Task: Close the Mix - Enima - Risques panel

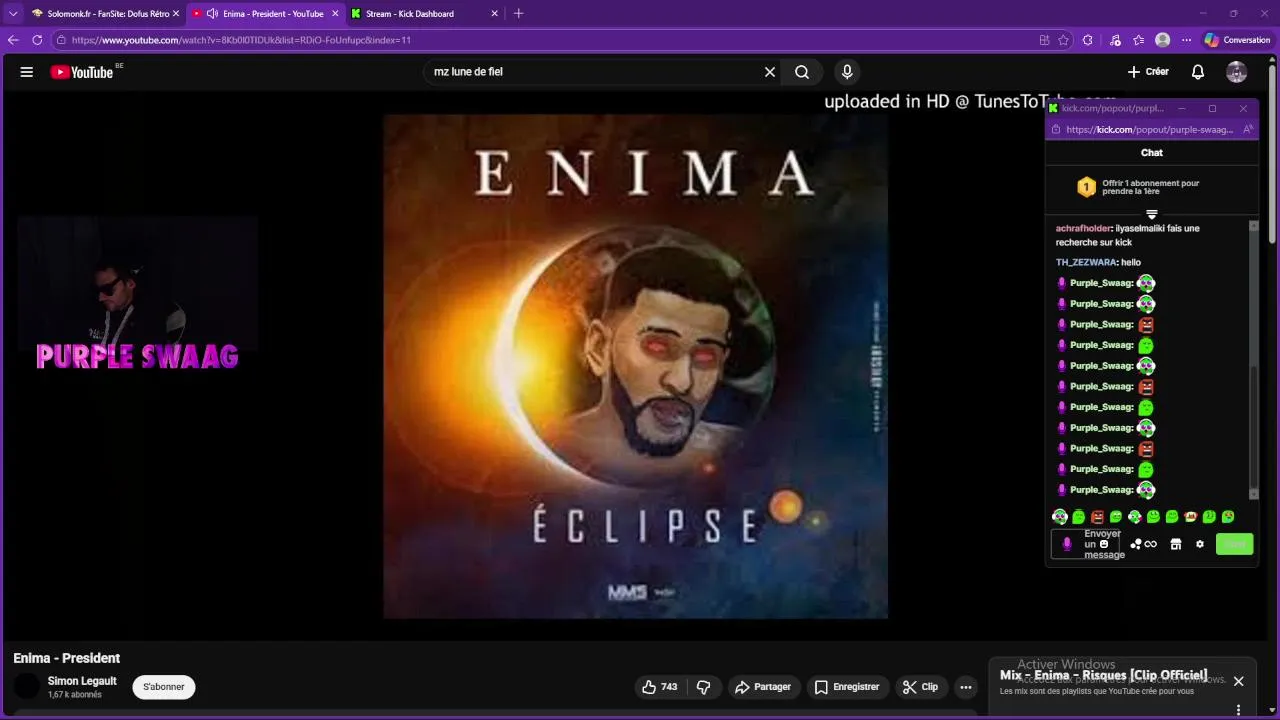Action: click(x=1238, y=681)
